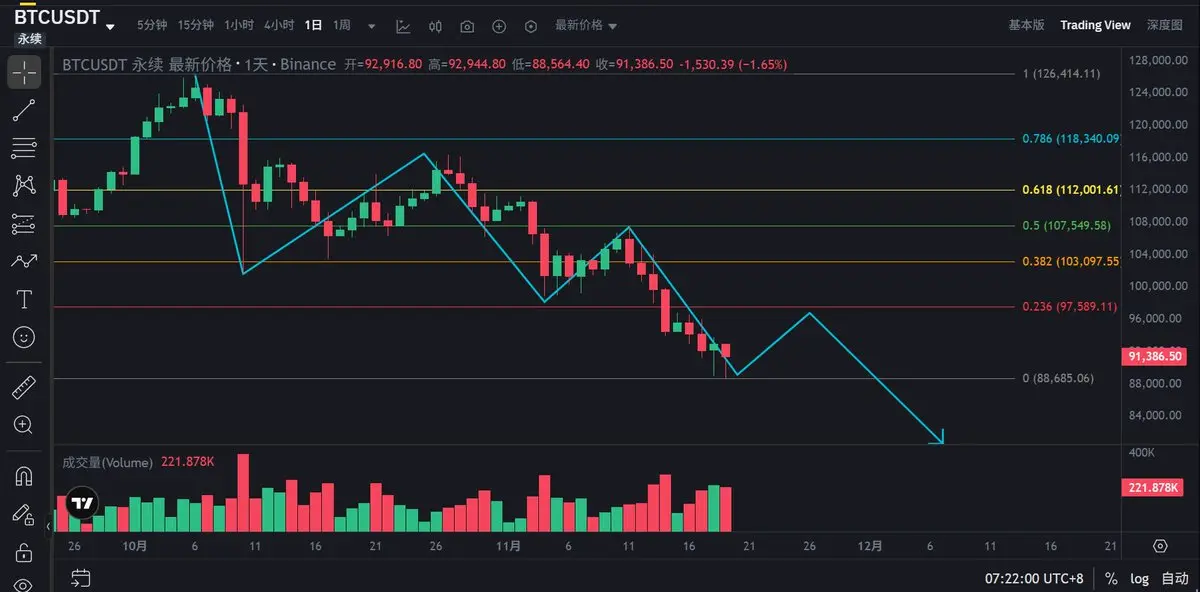
Task: Select the 4小时 timeframe
Action: pos(279,25)
